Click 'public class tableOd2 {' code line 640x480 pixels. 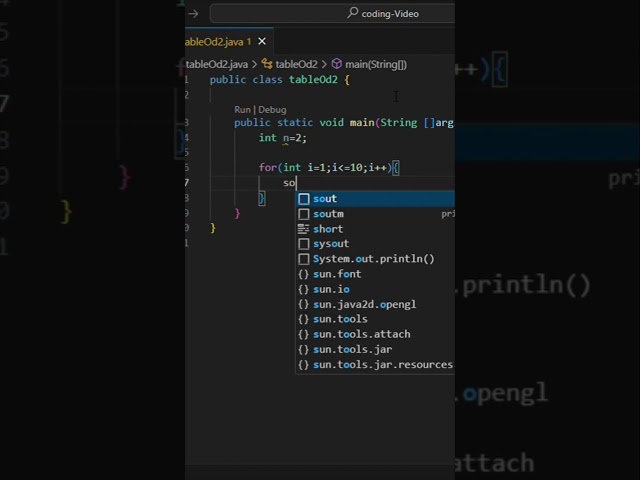(x=280, y=80)
